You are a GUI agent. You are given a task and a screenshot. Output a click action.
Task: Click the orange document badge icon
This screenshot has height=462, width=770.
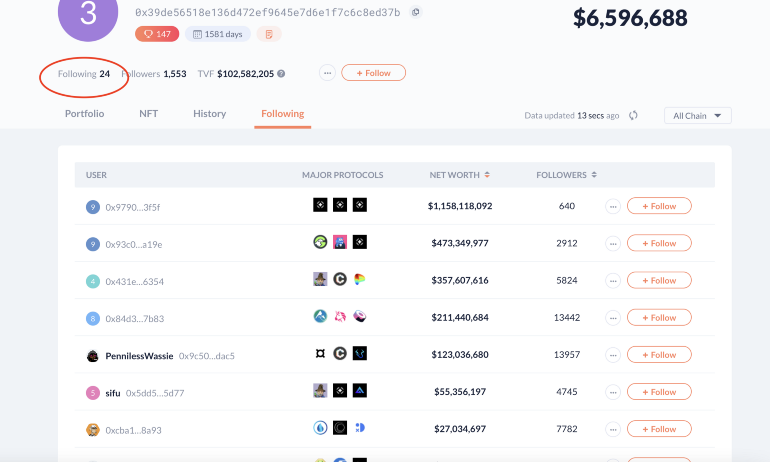coord(268,34)
